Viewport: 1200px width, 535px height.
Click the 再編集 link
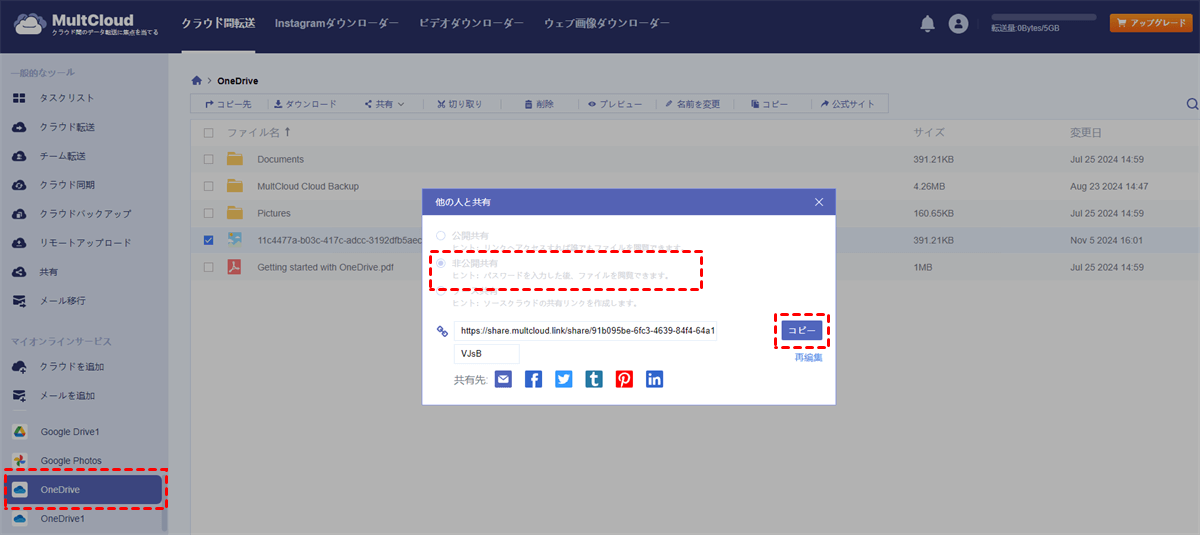[808, 357]
